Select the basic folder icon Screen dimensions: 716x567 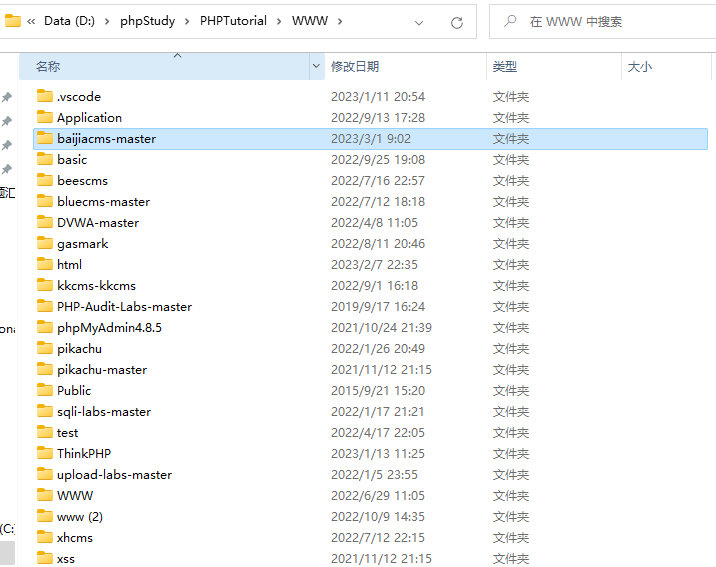click(x=45, y=159)
